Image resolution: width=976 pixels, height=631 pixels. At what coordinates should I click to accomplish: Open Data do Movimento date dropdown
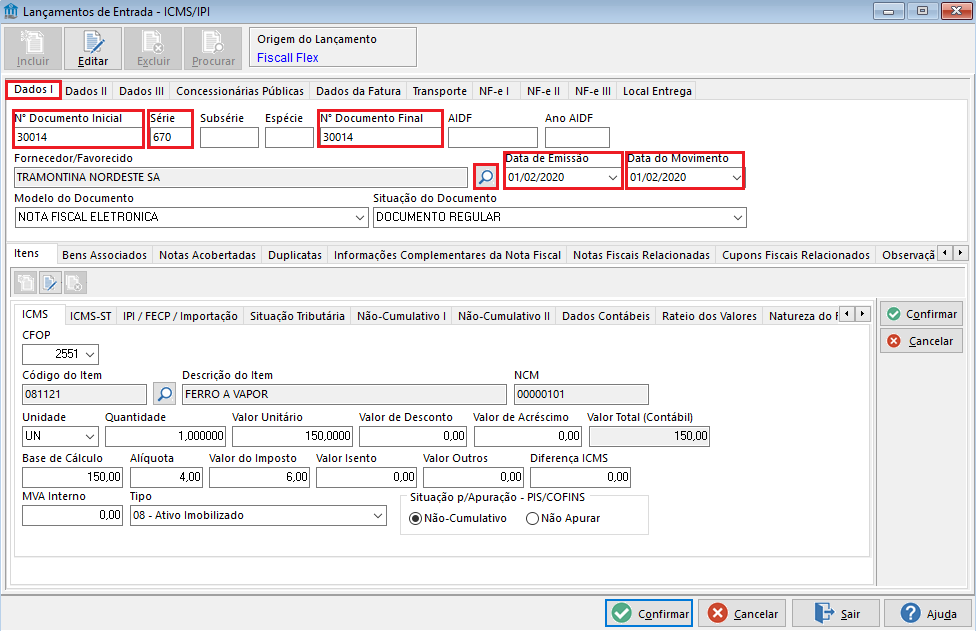[x=736, y=177]
